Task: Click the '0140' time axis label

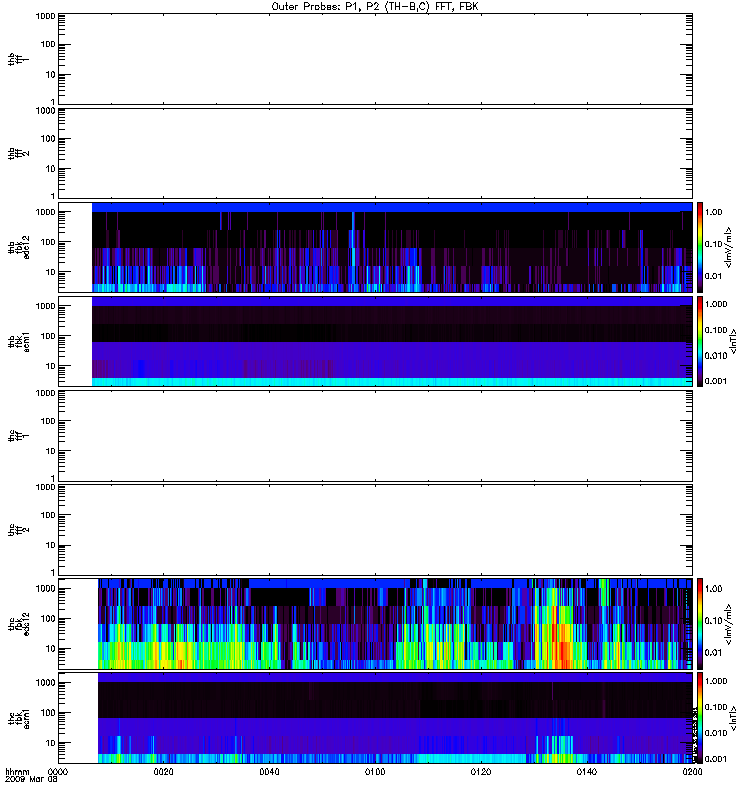Action: pyautogui.click(x=587, y=771)
